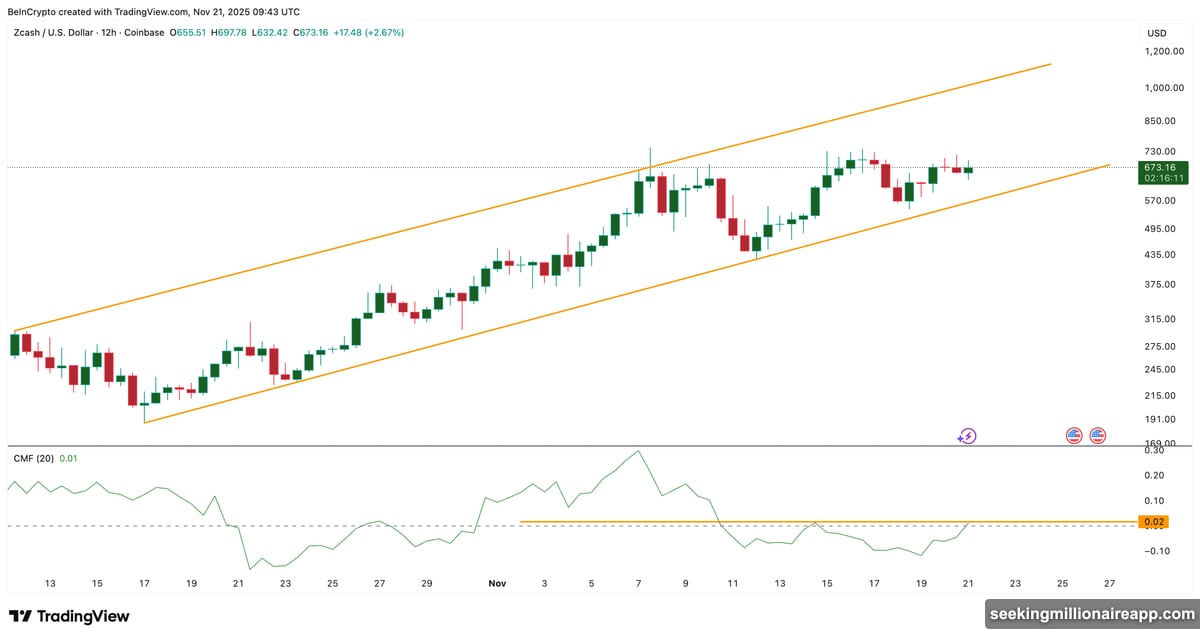1200x639 pixels.
Task: Open the right US flag economic event marker
Action: pyautogui.click(x=1097, y=434)
